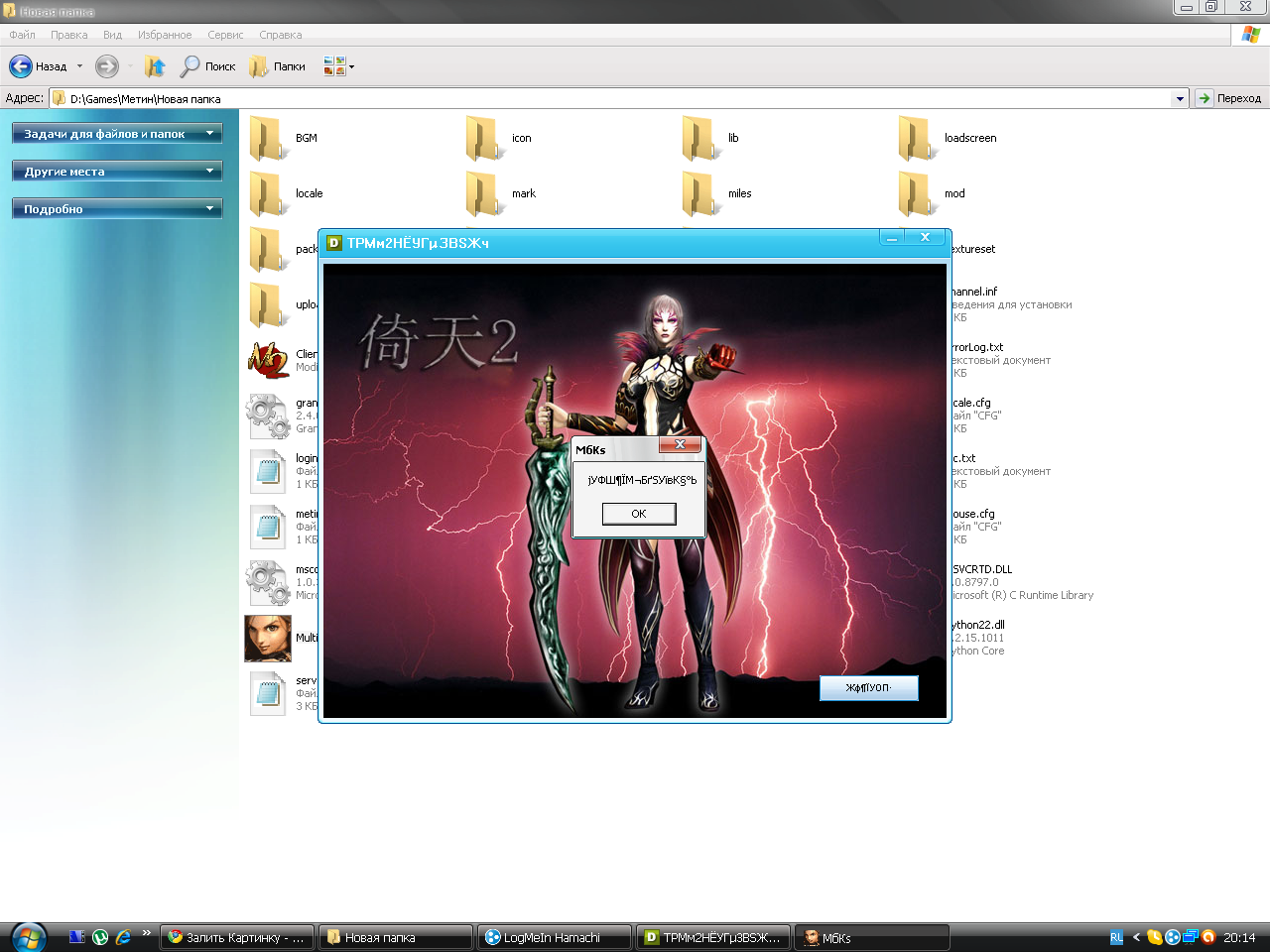Go up one folder level icon
This screenshot has height=952, width=1270.
[155, 66]
